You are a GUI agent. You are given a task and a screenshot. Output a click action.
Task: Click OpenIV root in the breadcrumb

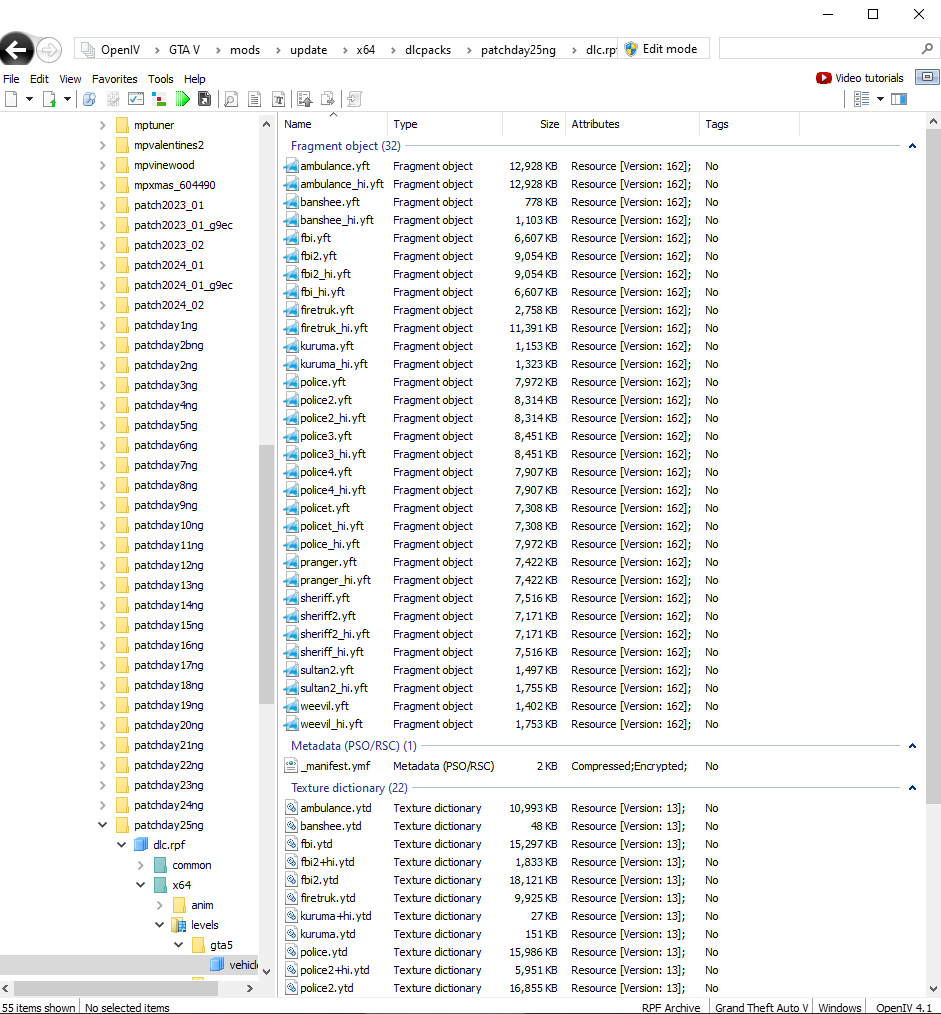tap(120, 50)
